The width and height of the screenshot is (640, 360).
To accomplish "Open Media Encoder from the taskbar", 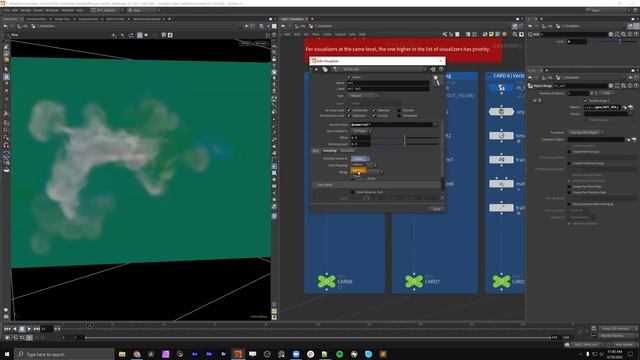I will 209,354.
